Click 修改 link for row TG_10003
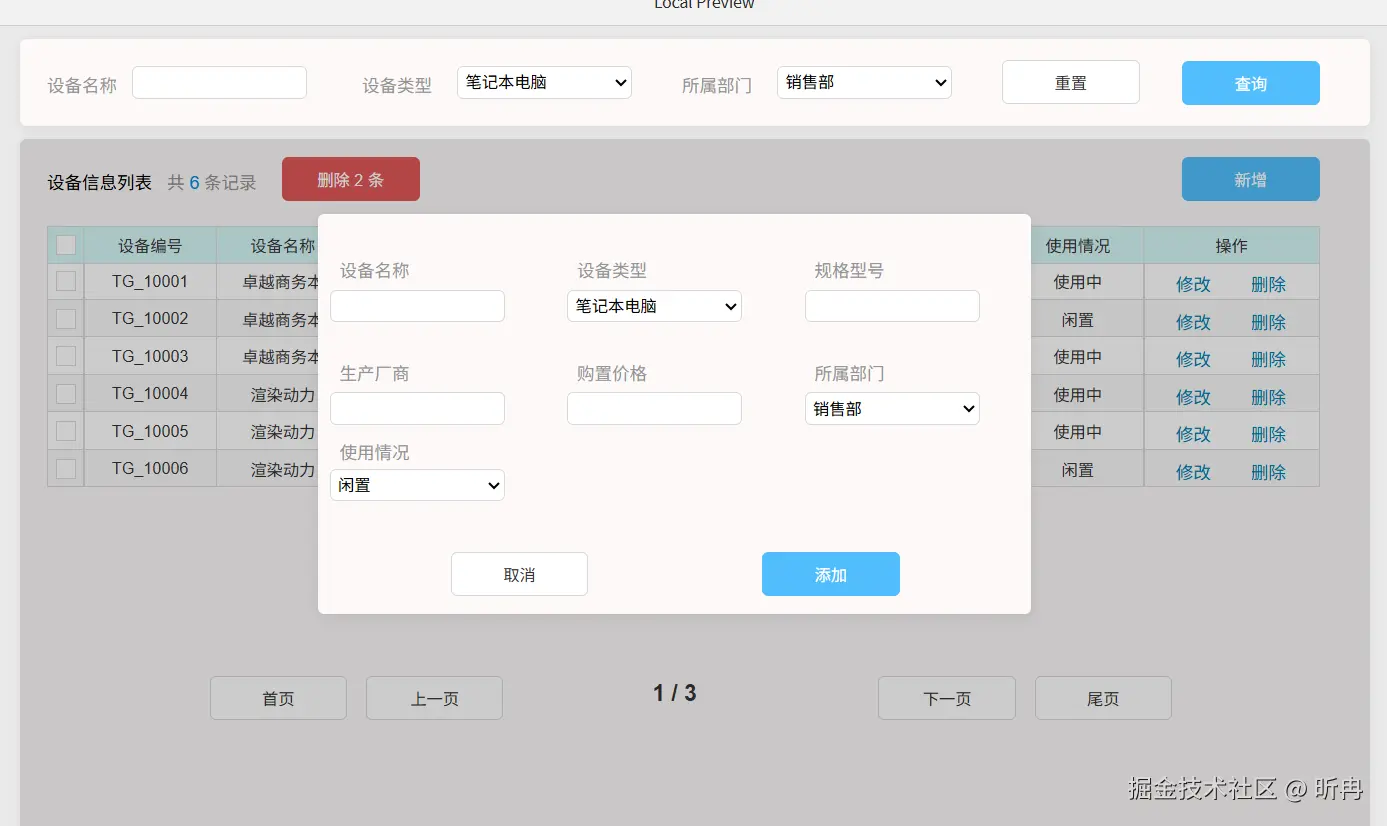1387x826 pixels. (x=1193, y=359)
